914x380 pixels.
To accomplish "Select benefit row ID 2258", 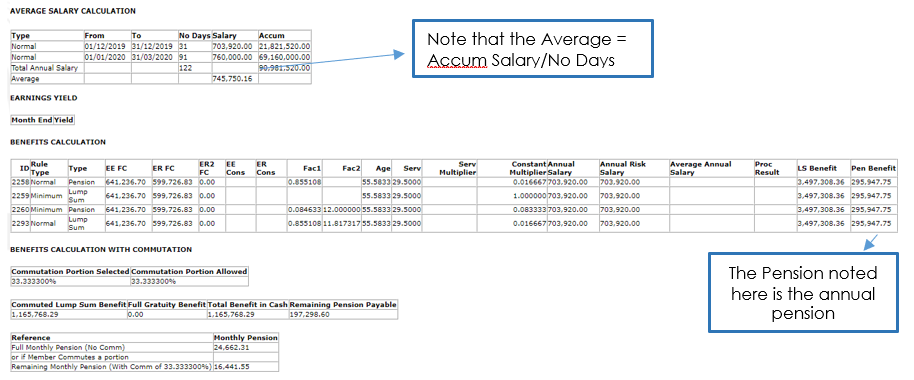I will point(20,182).
